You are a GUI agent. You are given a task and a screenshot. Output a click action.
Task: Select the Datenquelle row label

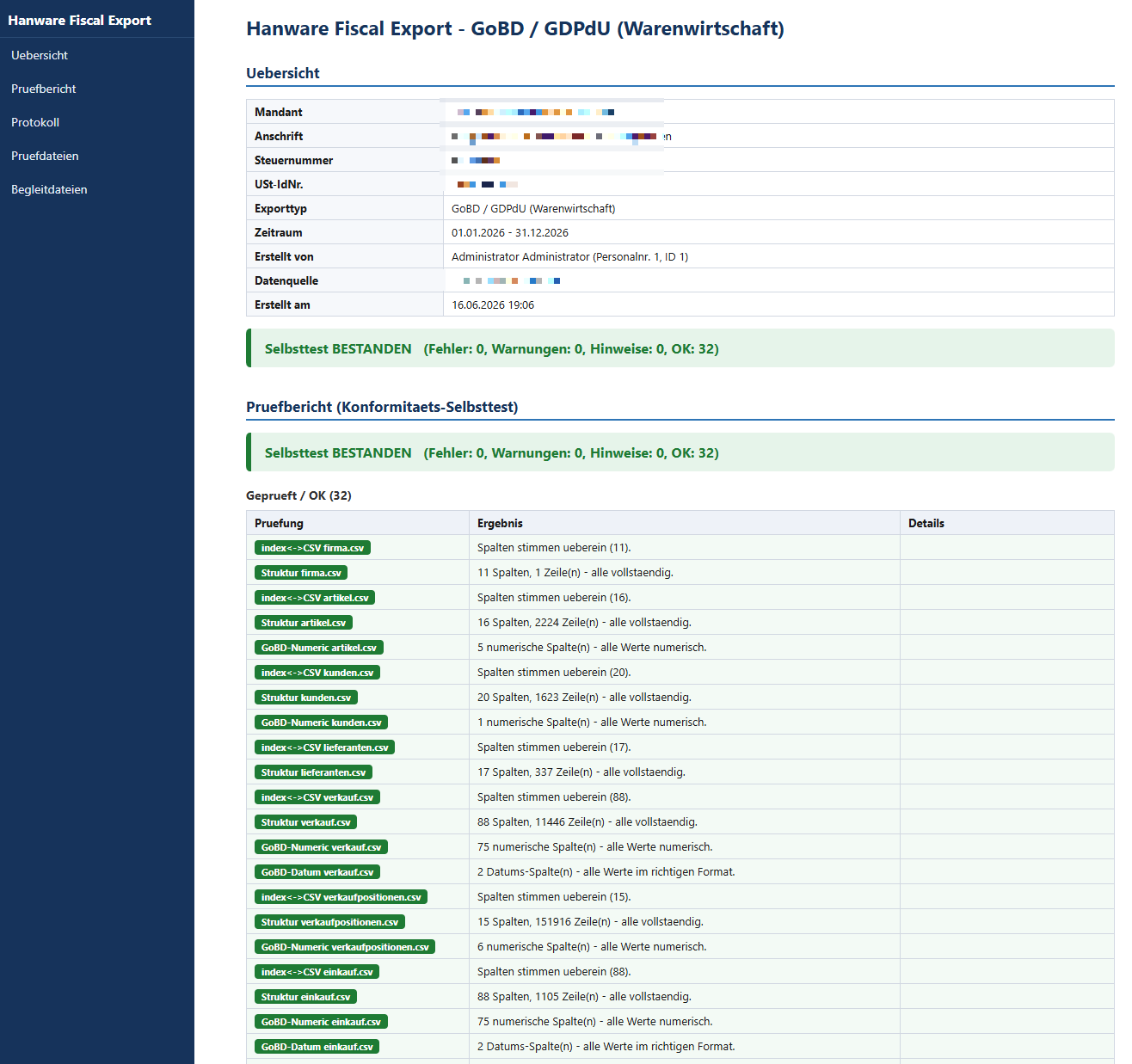286,280
